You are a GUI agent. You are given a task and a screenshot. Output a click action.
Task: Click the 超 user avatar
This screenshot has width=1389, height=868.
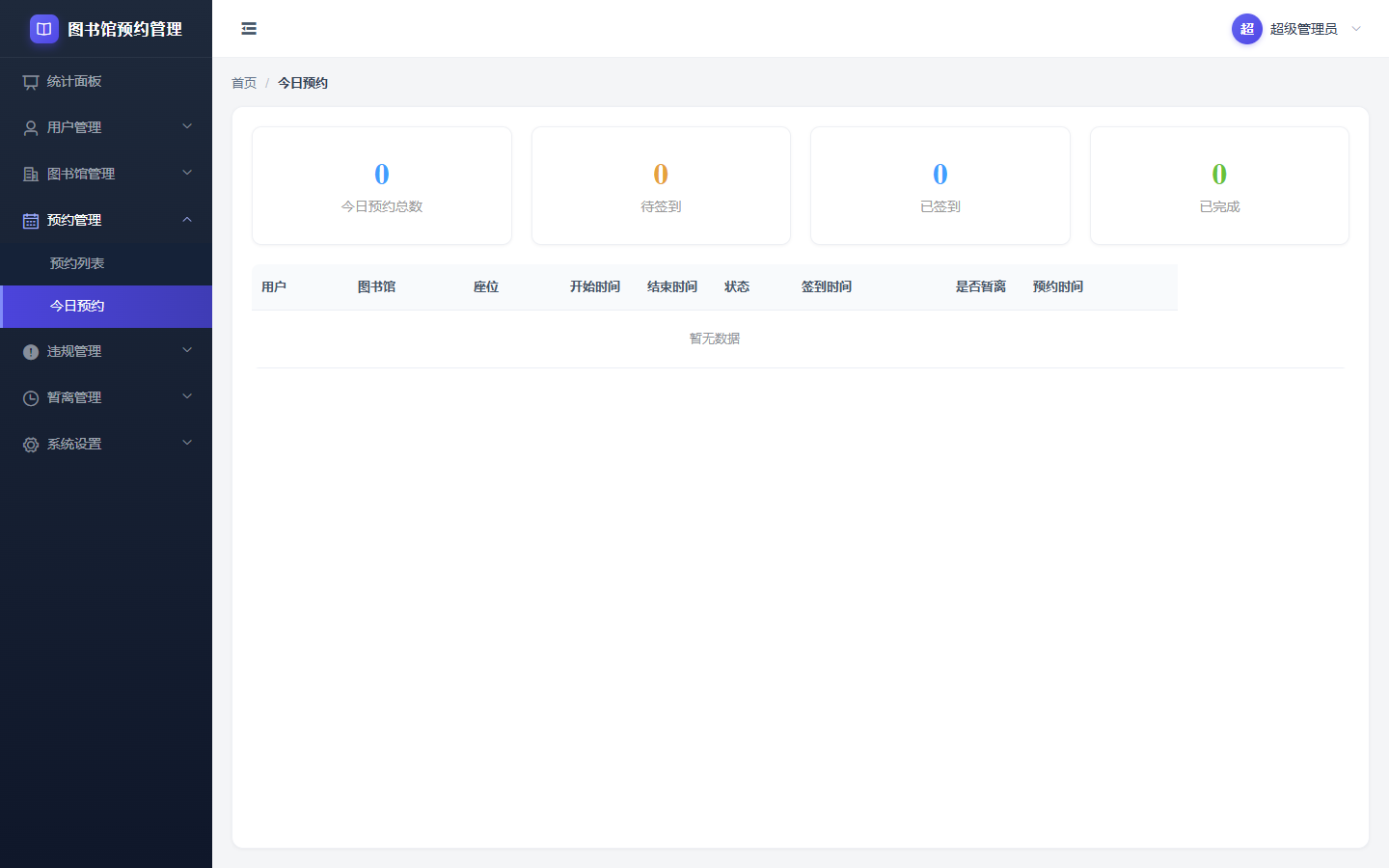1247,29
